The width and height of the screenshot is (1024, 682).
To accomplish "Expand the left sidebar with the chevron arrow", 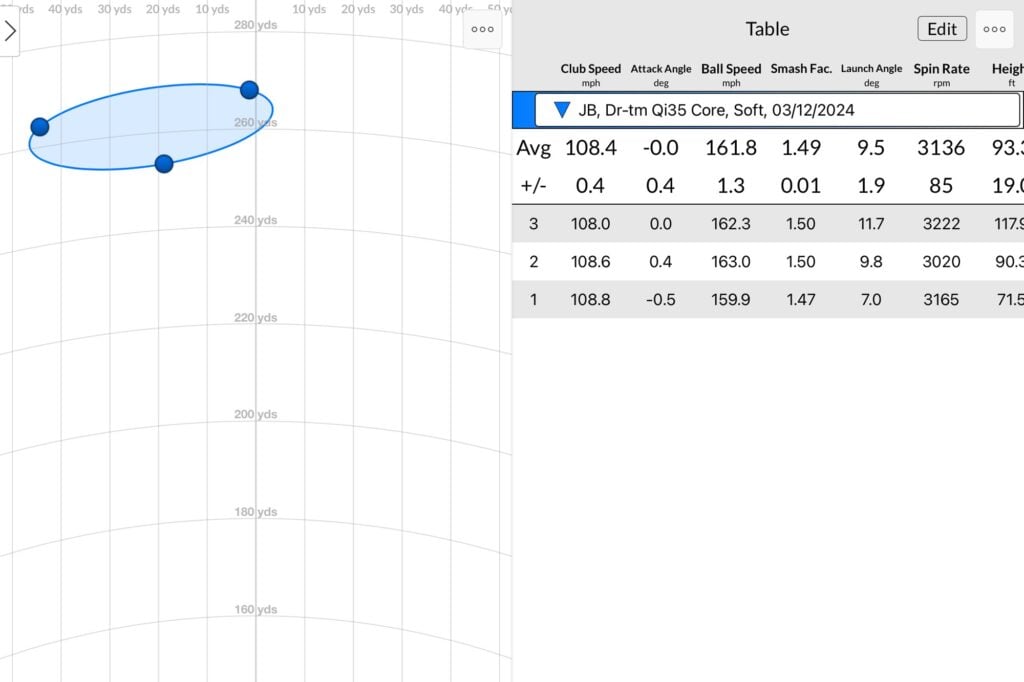I will pos(11,30).
